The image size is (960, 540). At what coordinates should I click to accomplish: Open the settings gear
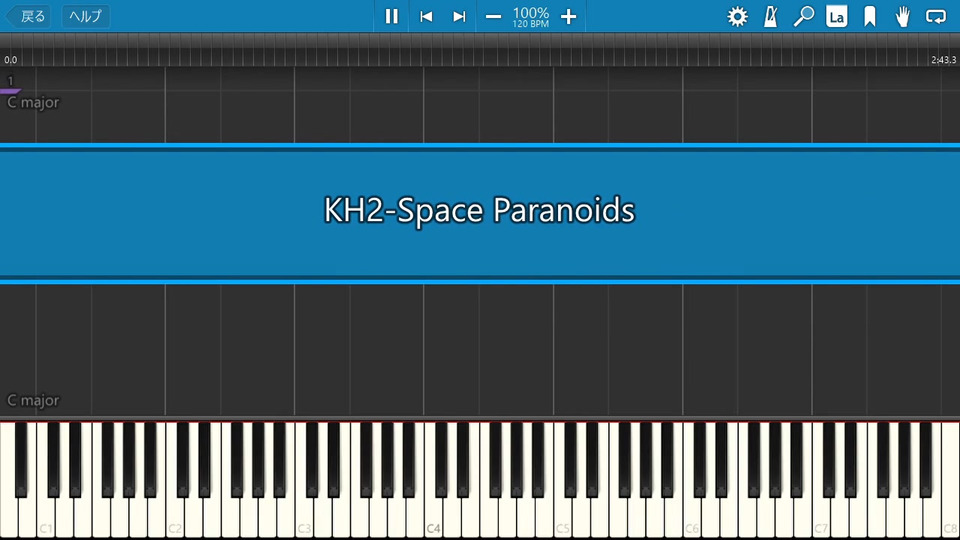tap(737, 17)
